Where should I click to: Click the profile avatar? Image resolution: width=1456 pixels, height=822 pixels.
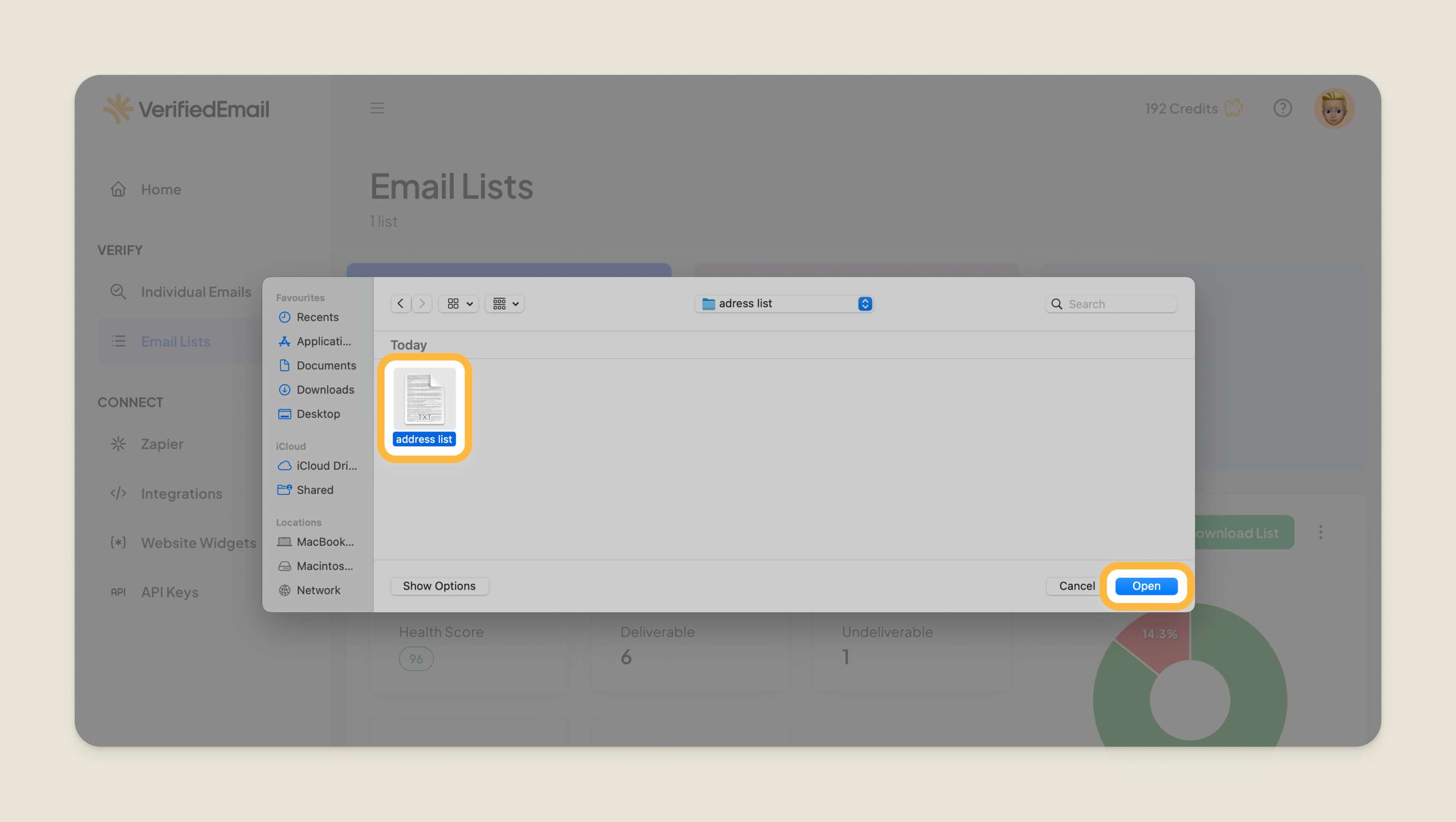click(1334, 108)
